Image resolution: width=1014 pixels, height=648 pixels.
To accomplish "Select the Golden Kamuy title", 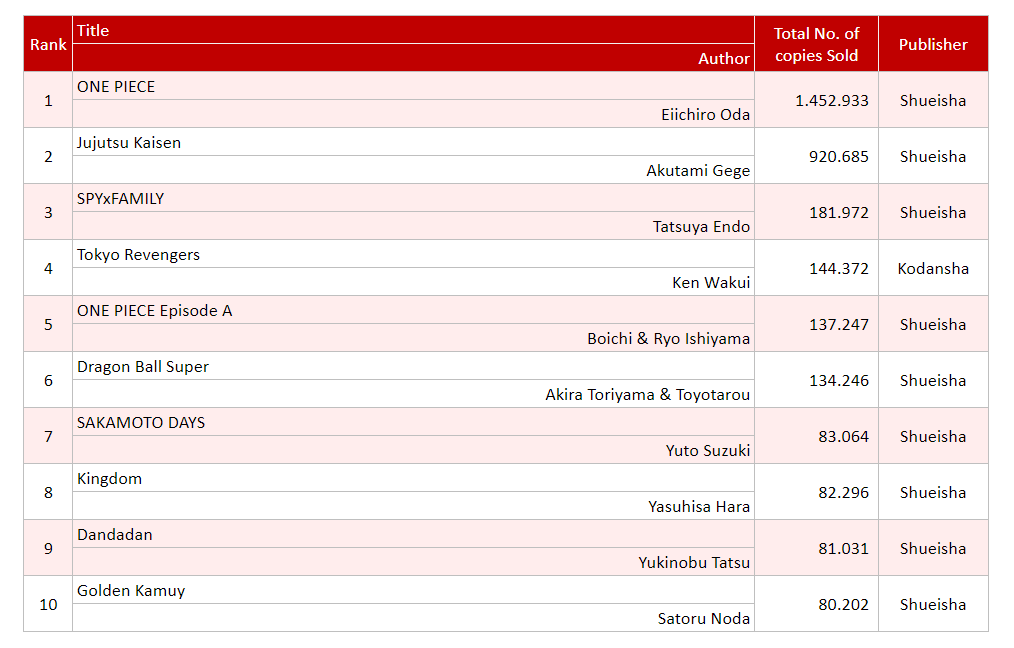I will pos(131,591).
